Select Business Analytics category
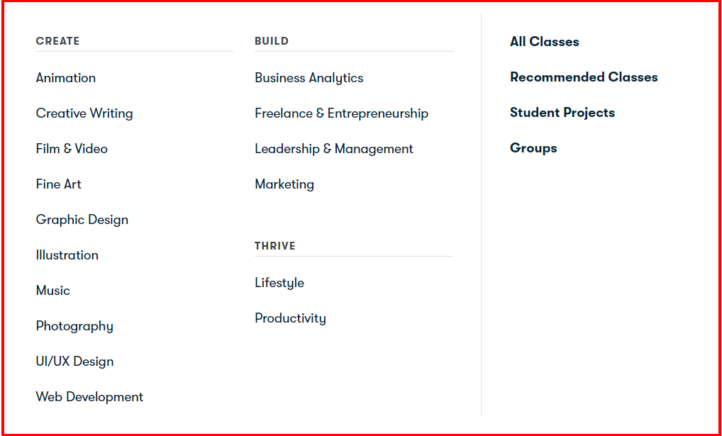Viewport: 722px width, 436px height. point(309,78)
